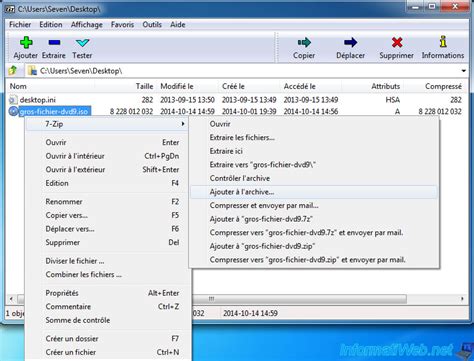Go up one folder level

[13, 70]
